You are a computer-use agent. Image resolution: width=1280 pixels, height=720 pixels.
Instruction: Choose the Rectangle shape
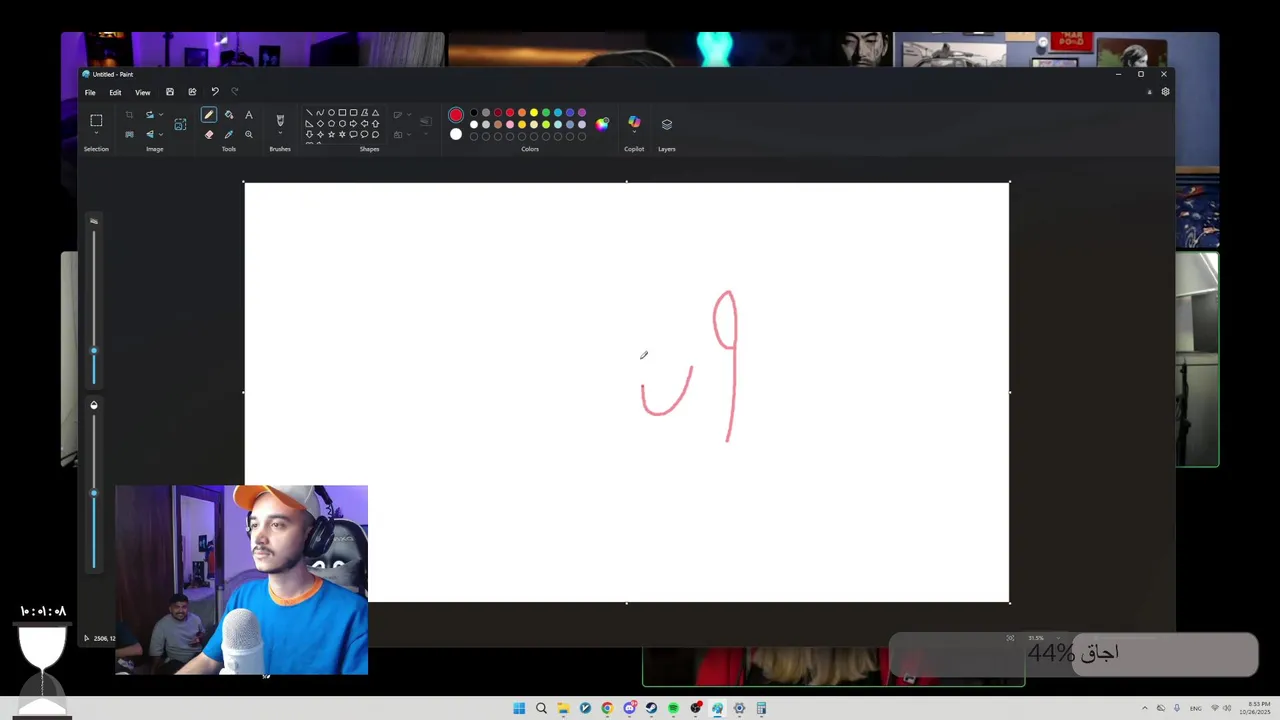pos(342,112)
